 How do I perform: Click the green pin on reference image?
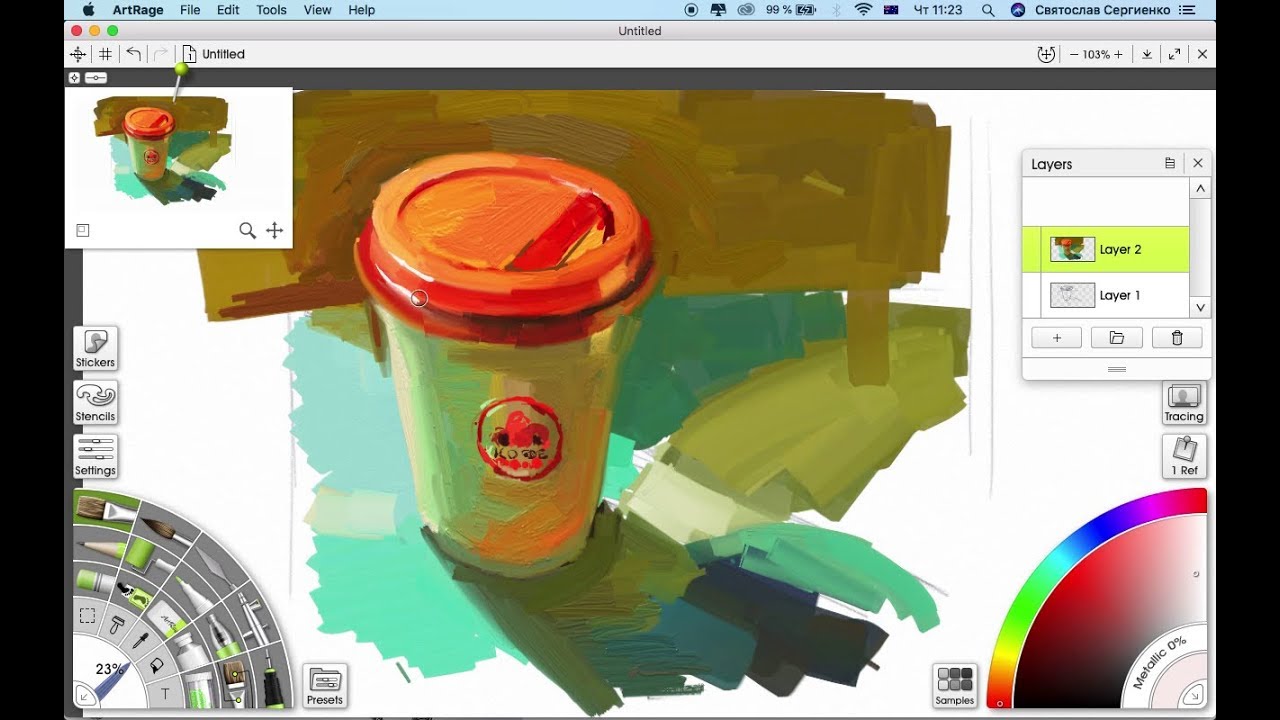click(x=181, y=69)
